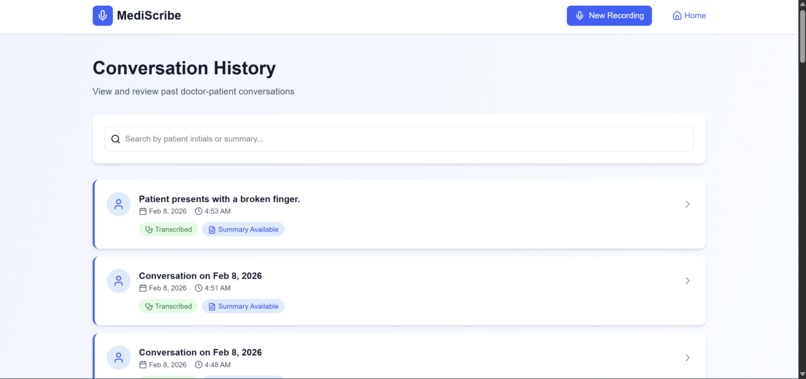Click the microphone icon in New Recording
The width and height of the screenshot is (806, 379).
579,15
